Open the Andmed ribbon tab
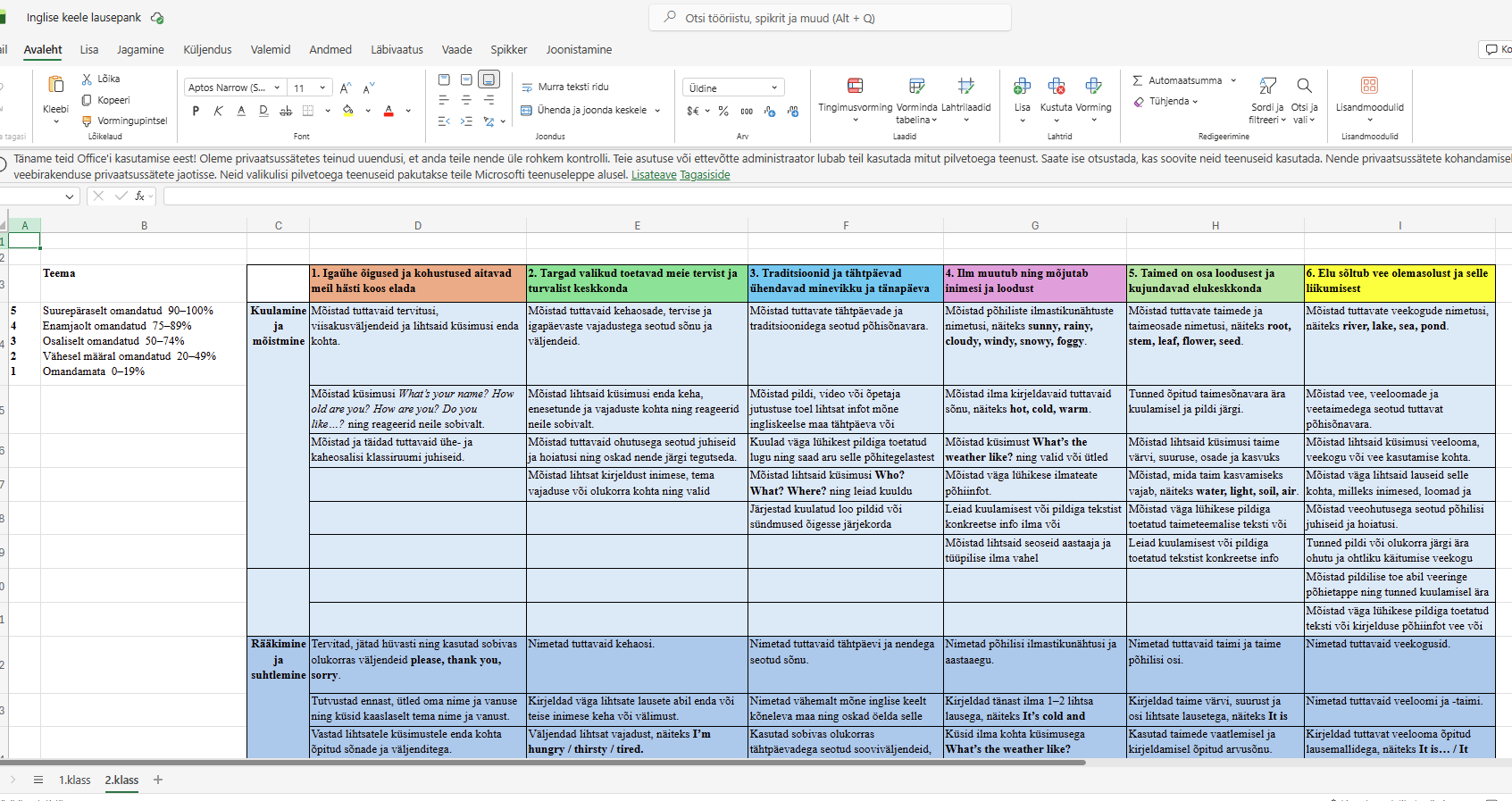Screen dimensions: 1512x801 click(330, 50)
